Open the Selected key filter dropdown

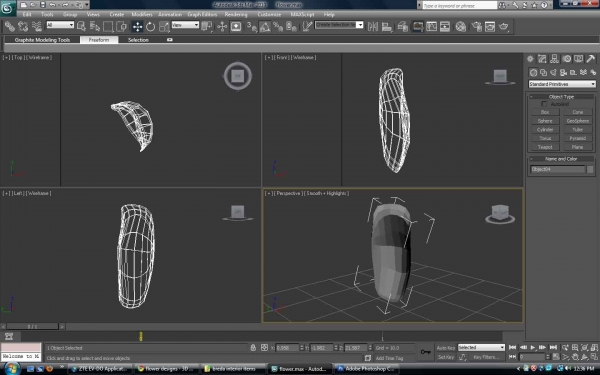click(x=481, y=347)
